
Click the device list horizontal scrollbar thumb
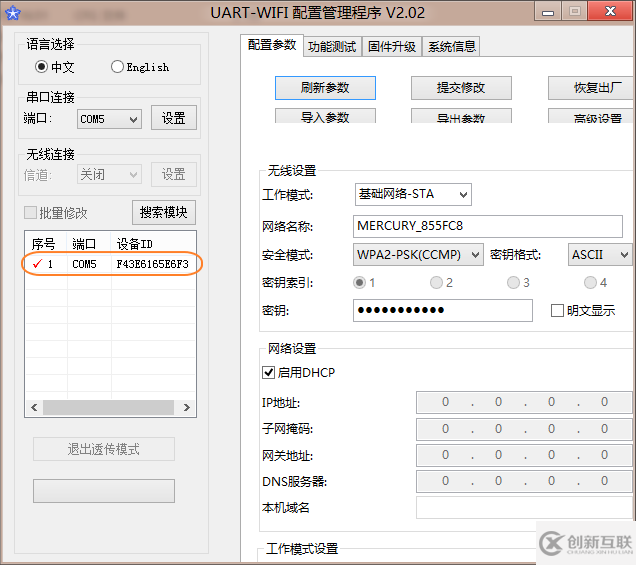(108, 408)
